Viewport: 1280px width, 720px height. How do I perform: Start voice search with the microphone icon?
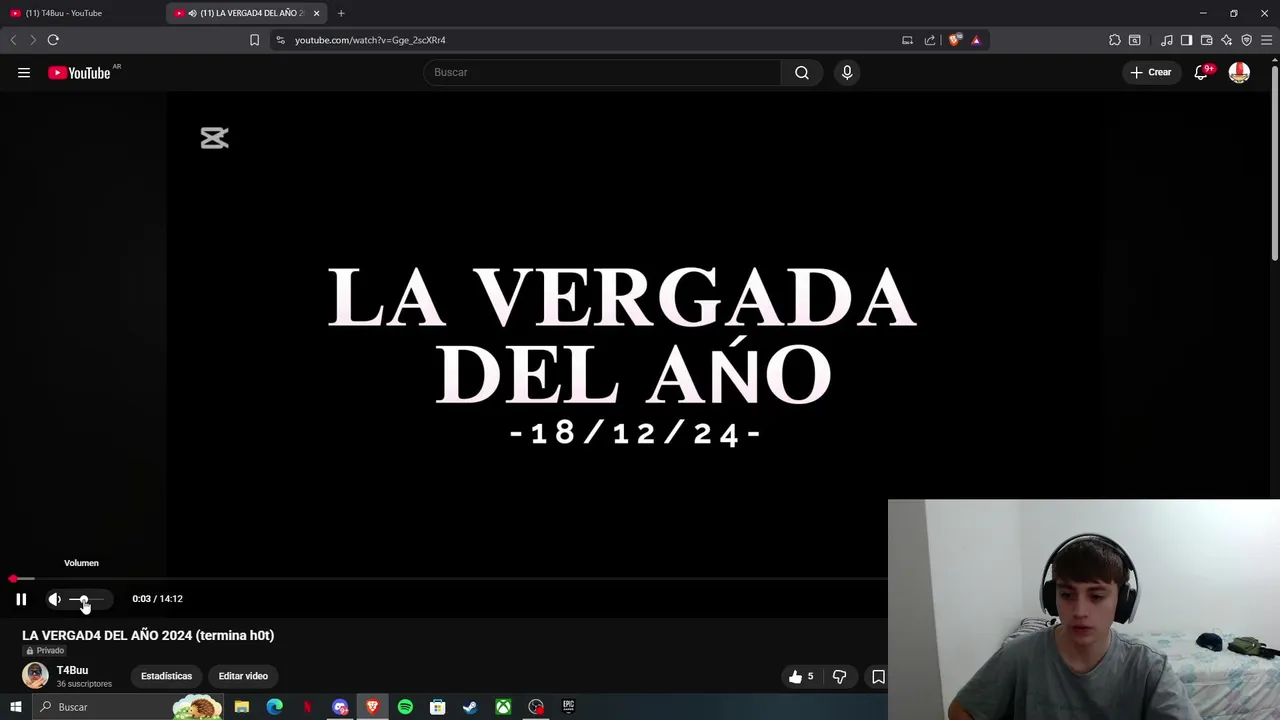click(847, 72)
